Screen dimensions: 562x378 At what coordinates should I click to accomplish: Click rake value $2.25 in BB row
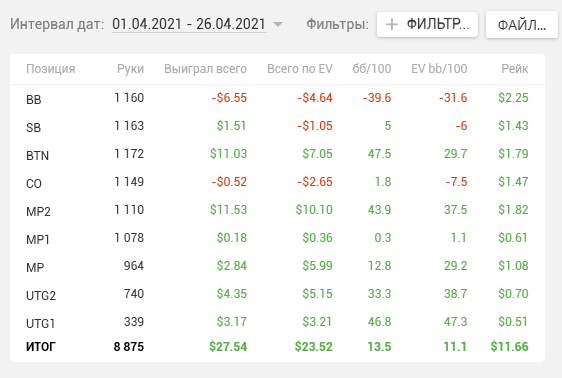[513, 97]
